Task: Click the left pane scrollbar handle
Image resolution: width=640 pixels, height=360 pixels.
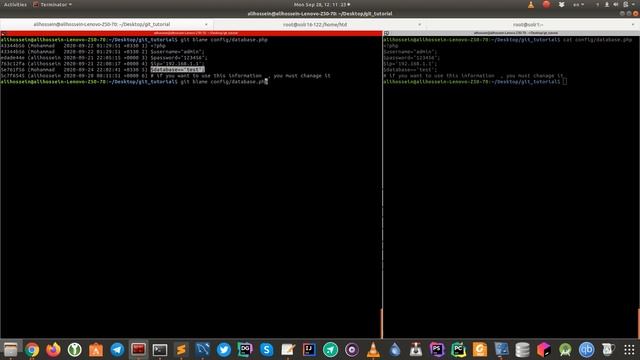Action: [382, 324]
